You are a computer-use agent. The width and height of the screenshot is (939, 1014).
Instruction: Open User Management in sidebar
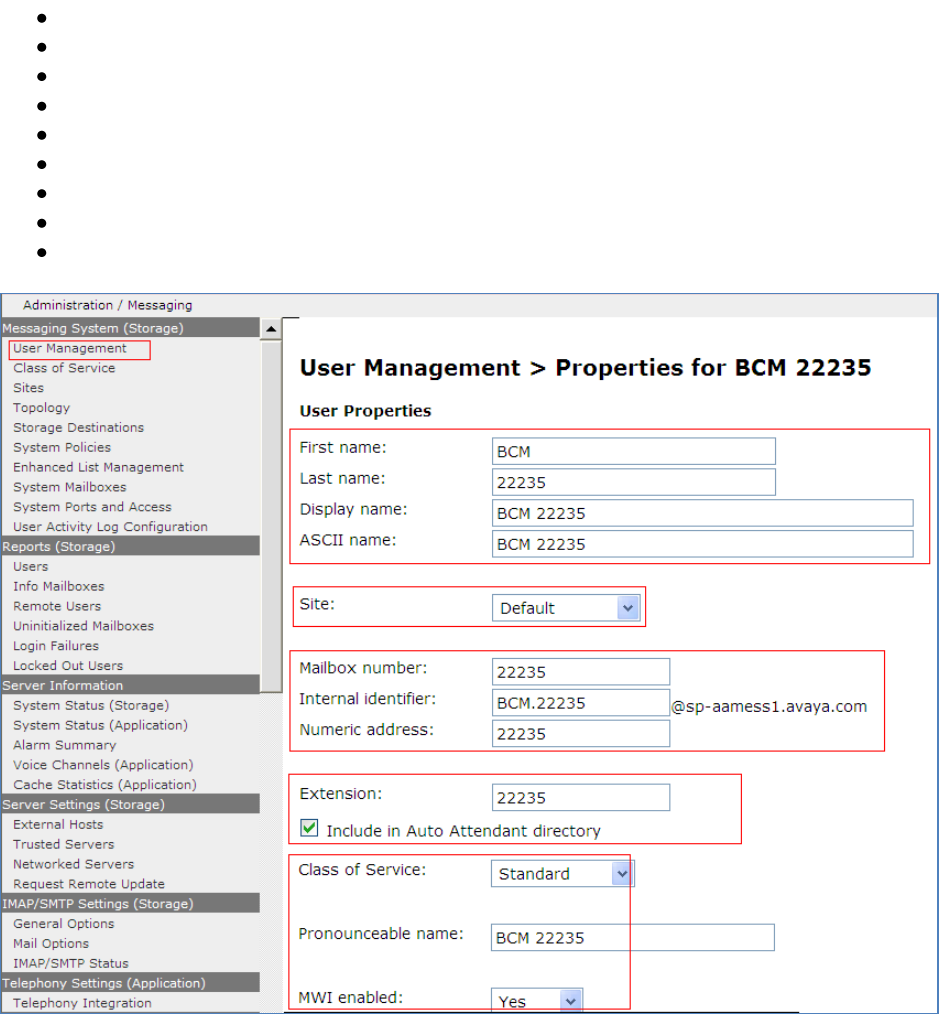click(70, 349)
